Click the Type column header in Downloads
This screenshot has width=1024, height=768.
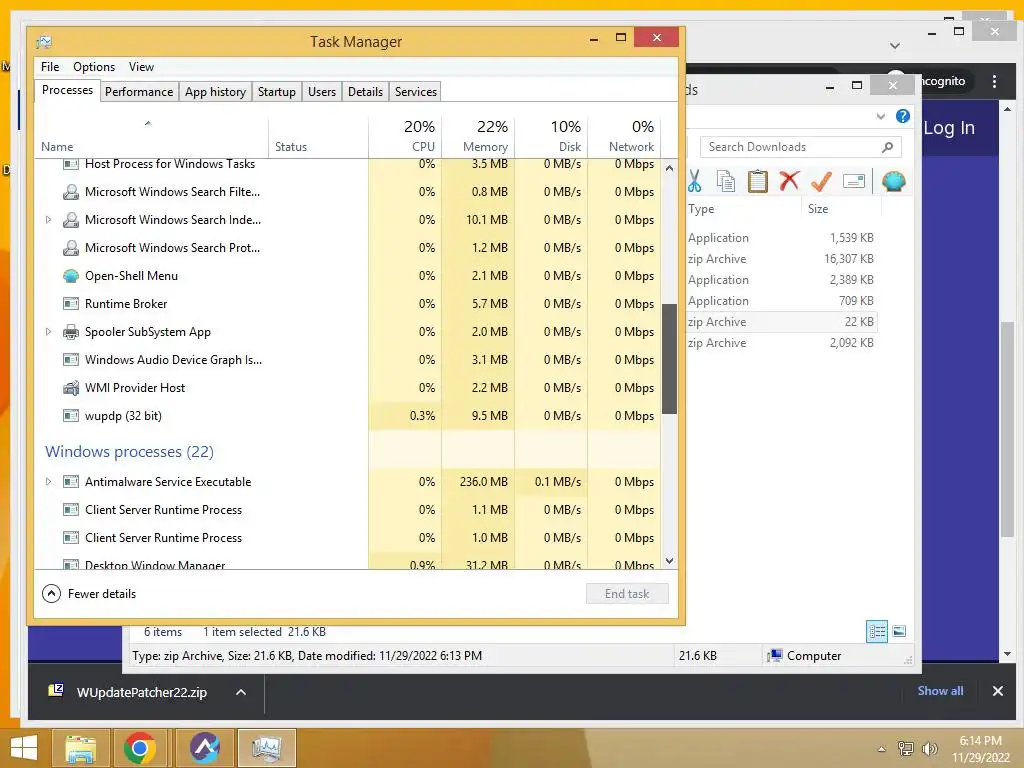[x=743, y=209]
